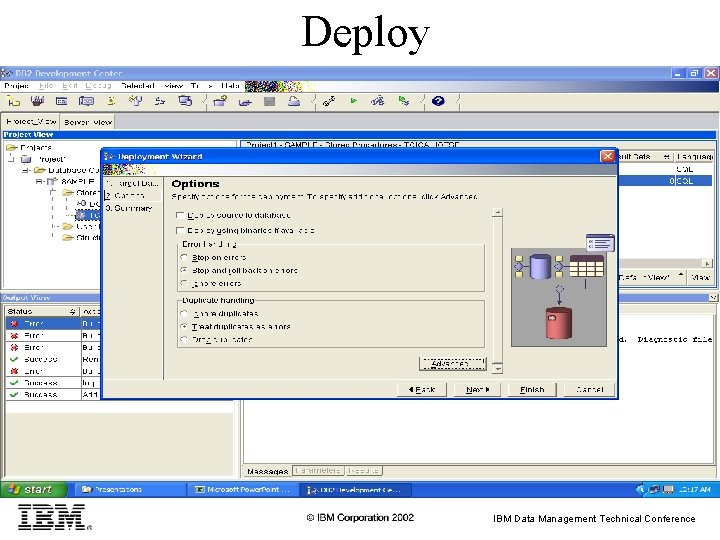720x540 pixels.
Task: Open the Windows start button
Action: (33, 489)
